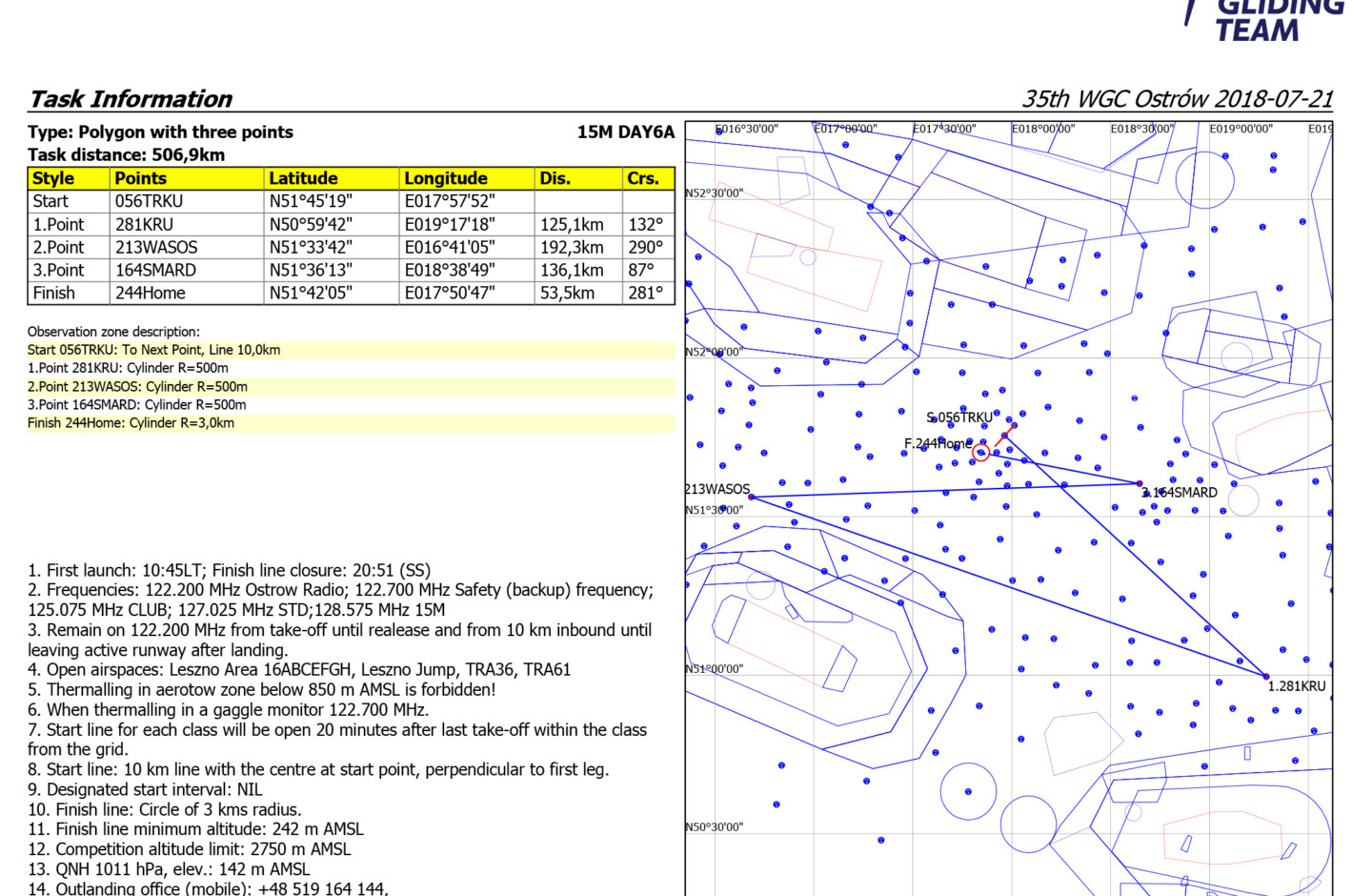Click the N52°30'00" latitude label on map

pos(714,193)
